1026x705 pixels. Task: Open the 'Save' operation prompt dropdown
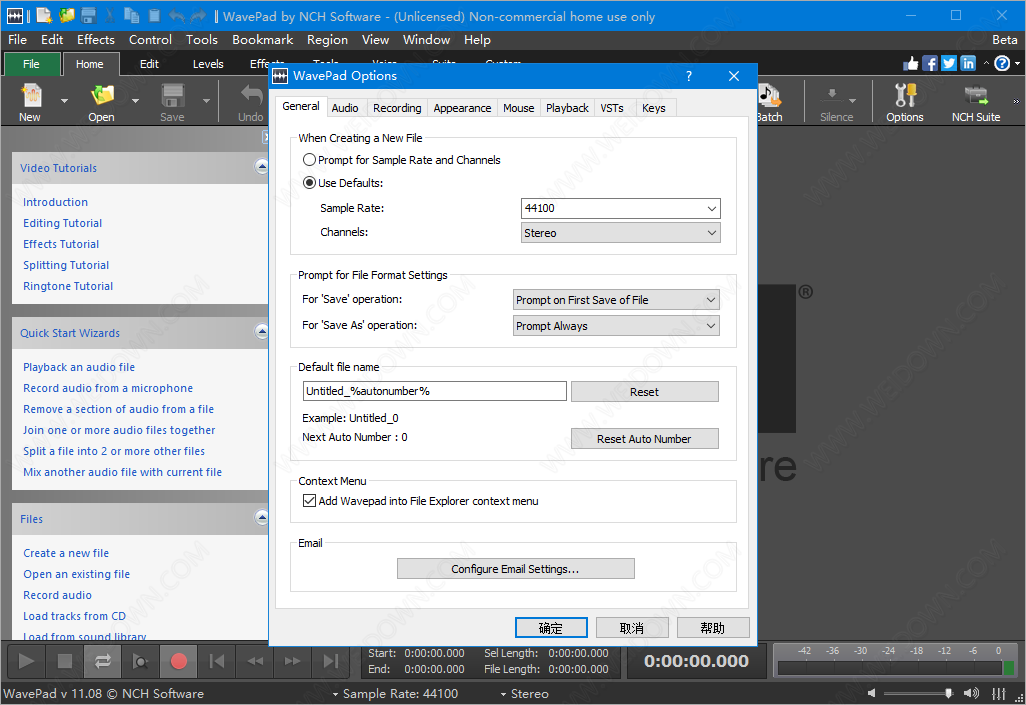point(616,300)
